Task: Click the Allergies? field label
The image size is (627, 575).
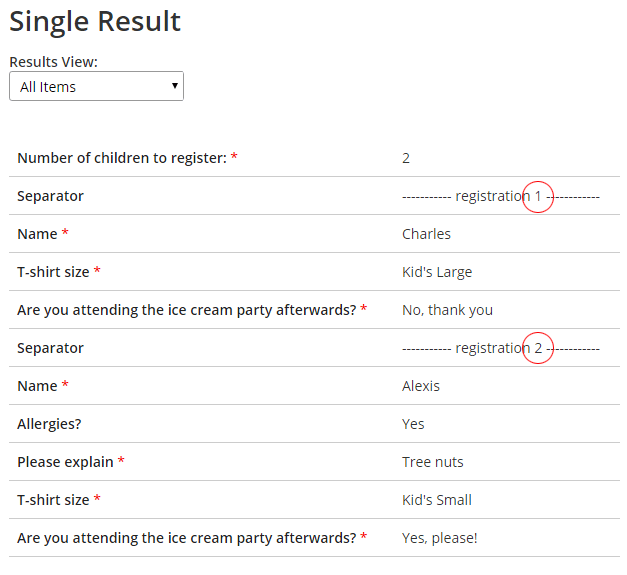Action: [49, 424]
